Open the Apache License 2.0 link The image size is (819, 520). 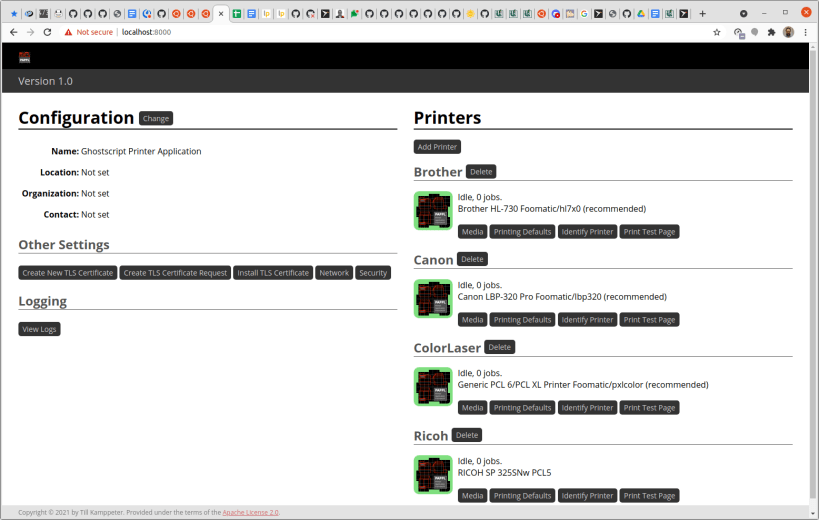[x=250, y=512]
